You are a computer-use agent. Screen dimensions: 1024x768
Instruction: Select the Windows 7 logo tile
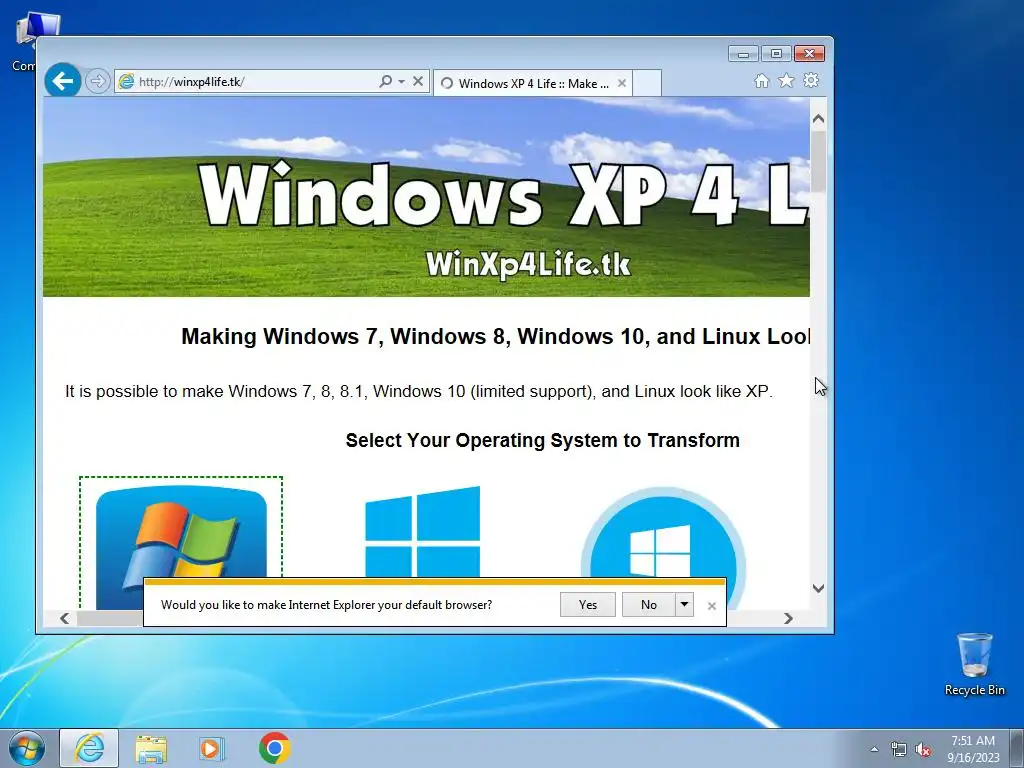(181, 544)
